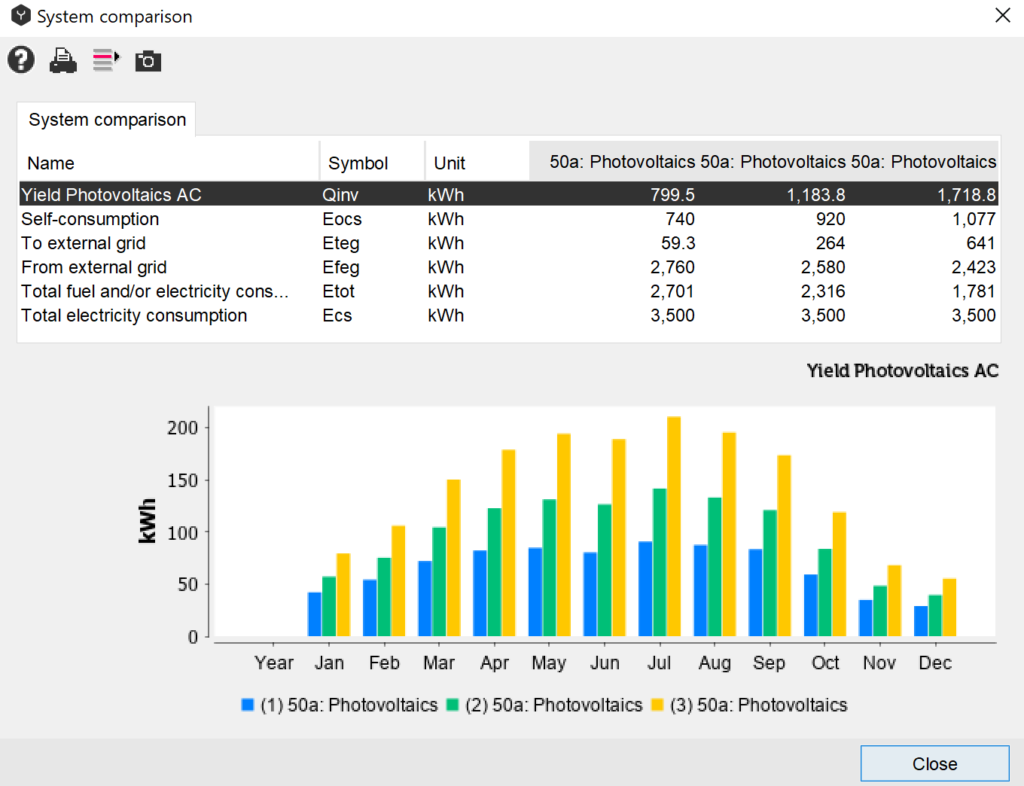The height and width of the screenshot is (786, 1024).
Task: Click the Symbol column header
Action: tap(358, 163)
